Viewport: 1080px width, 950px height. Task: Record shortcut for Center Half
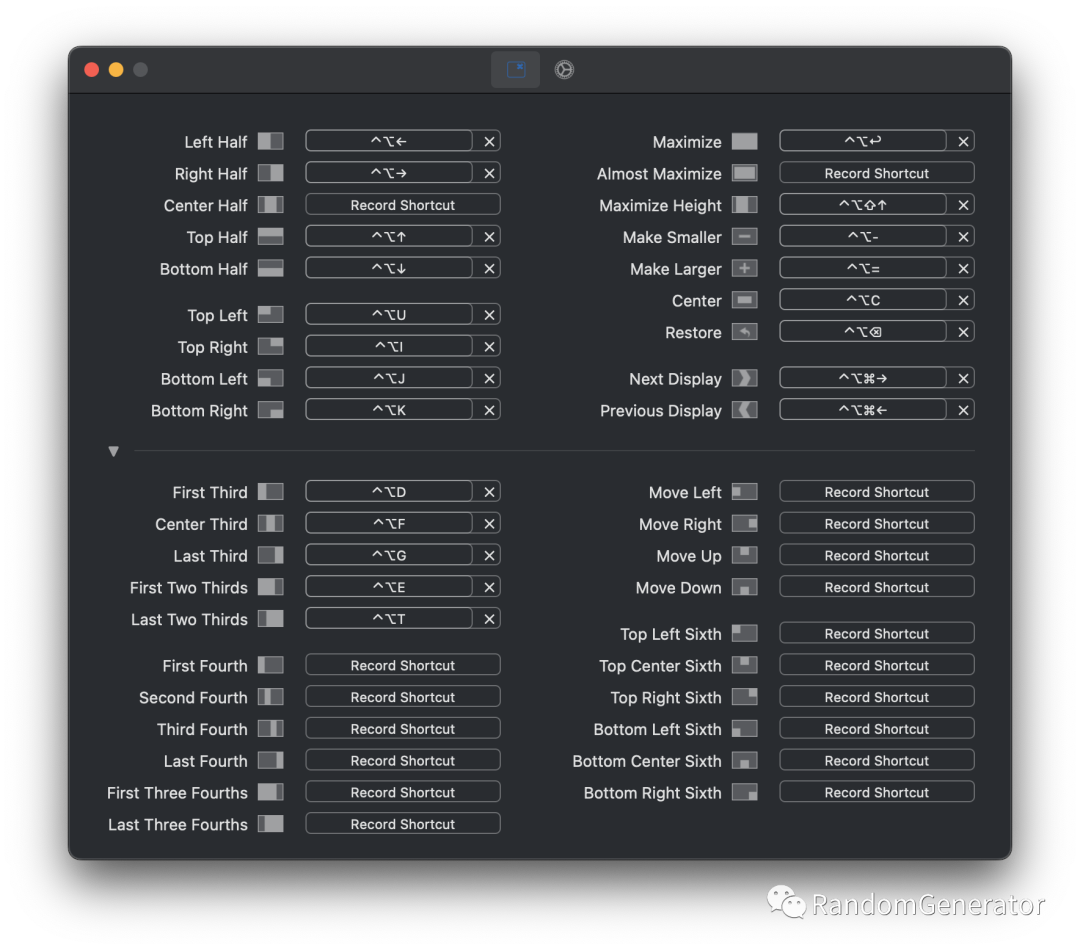(403, 205)
